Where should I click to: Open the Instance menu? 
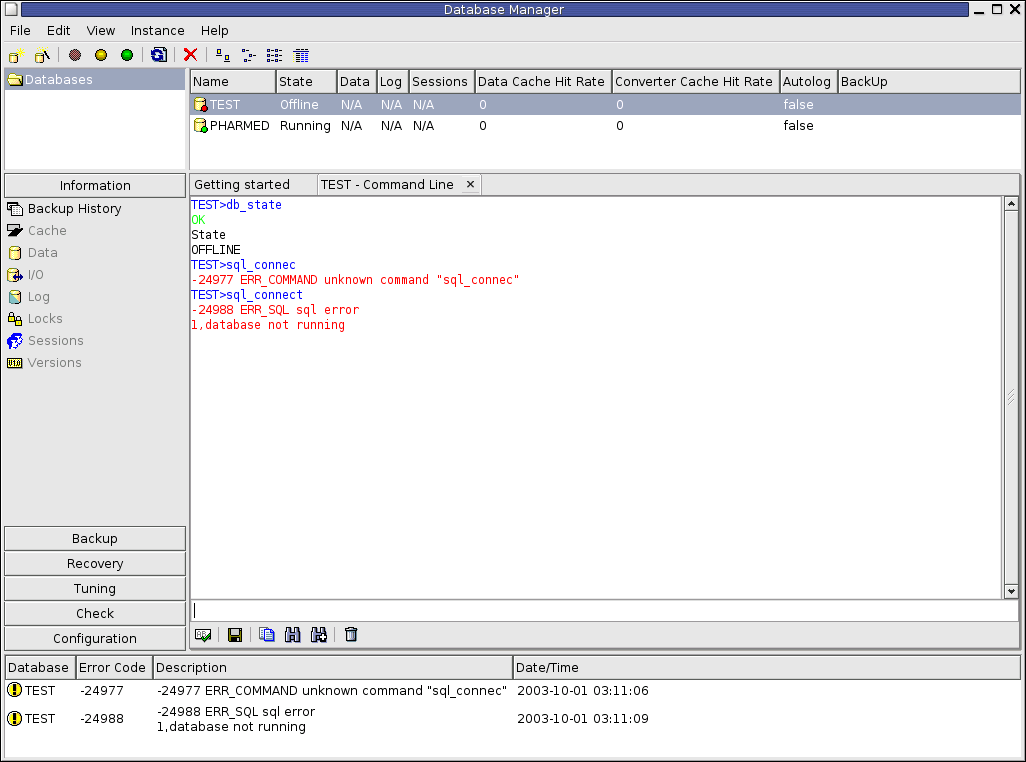pyautogui.click(x=157, y=30)
